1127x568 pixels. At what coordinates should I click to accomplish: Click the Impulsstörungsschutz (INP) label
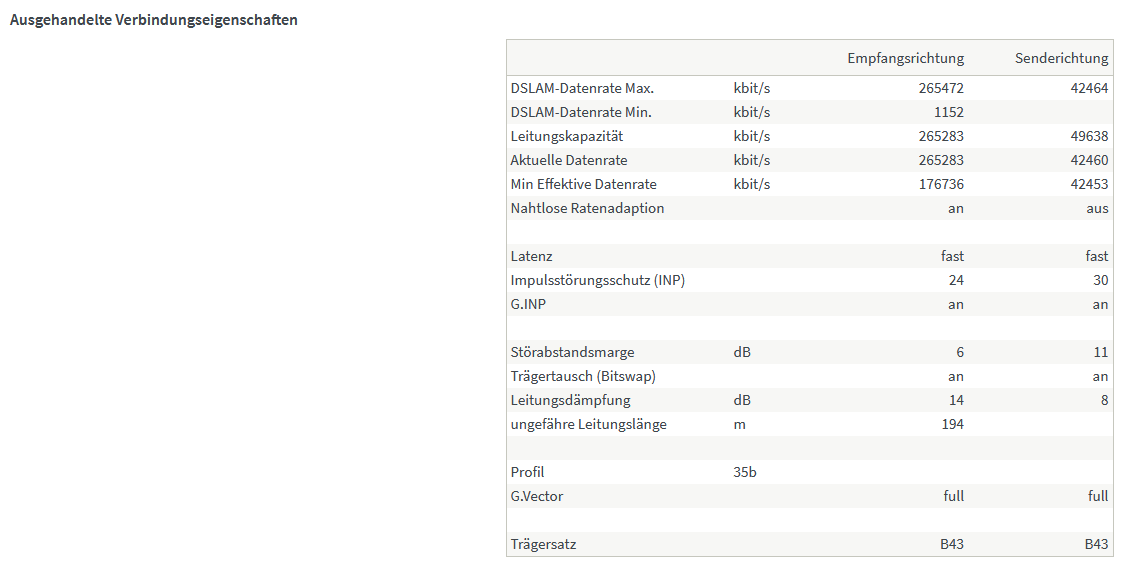pos(597,280)
